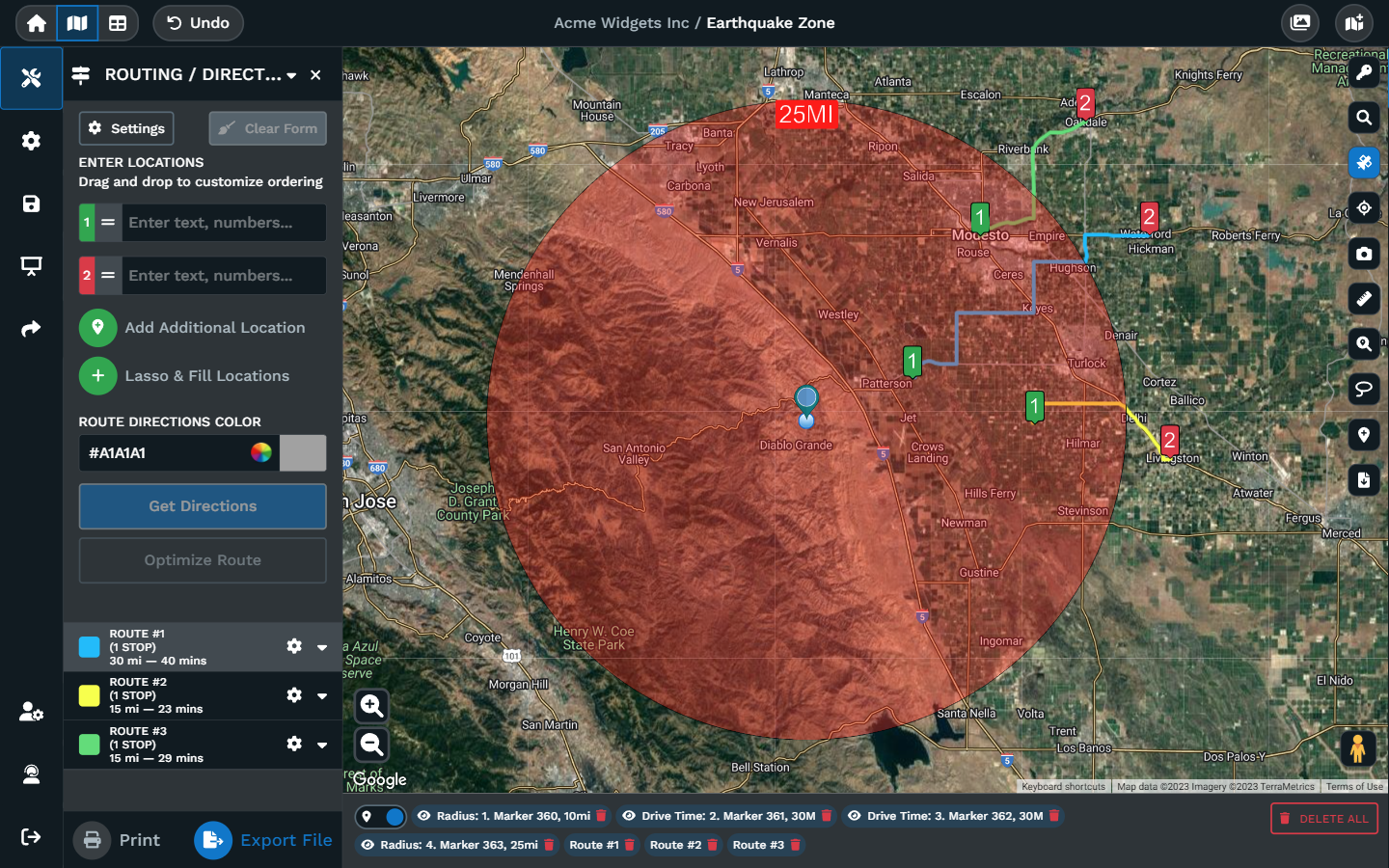
Task: Hide Drive Time Marker 361 layer
Action: pos(629,816)
